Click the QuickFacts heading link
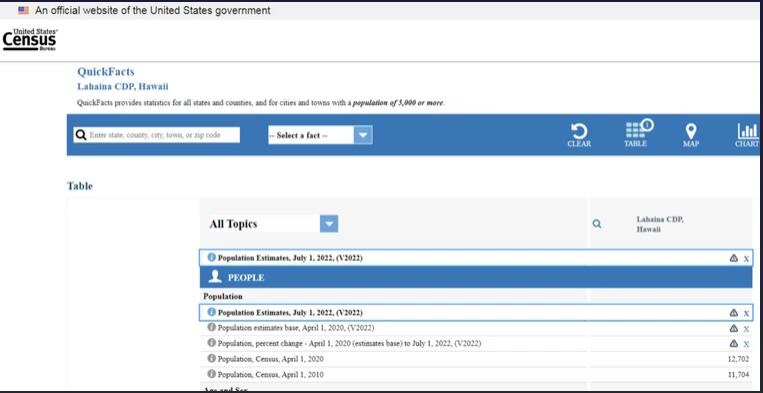Viewport: 763px width, 393px height. click(106, 72)
